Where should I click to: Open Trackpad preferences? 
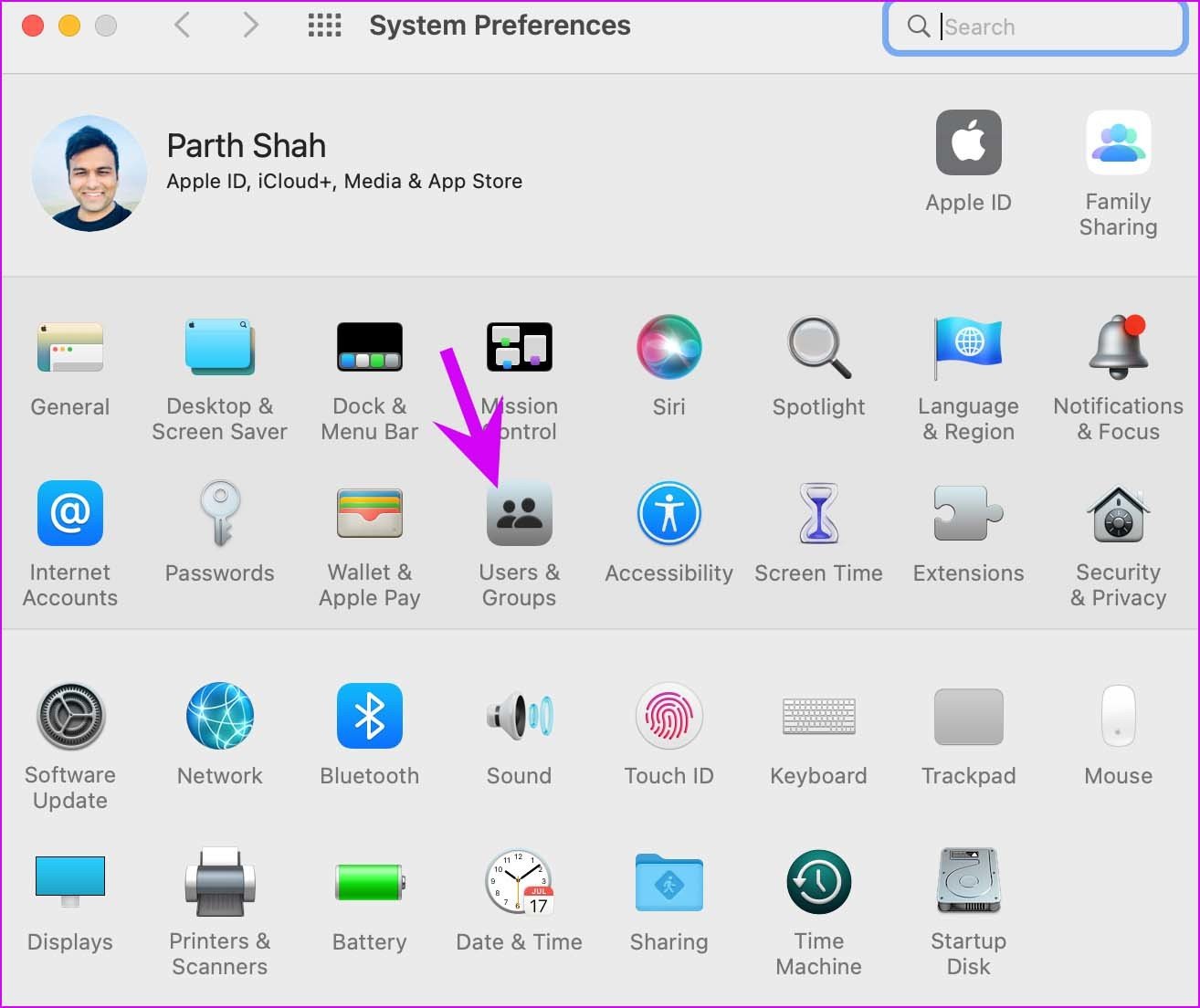pos(968,717)
